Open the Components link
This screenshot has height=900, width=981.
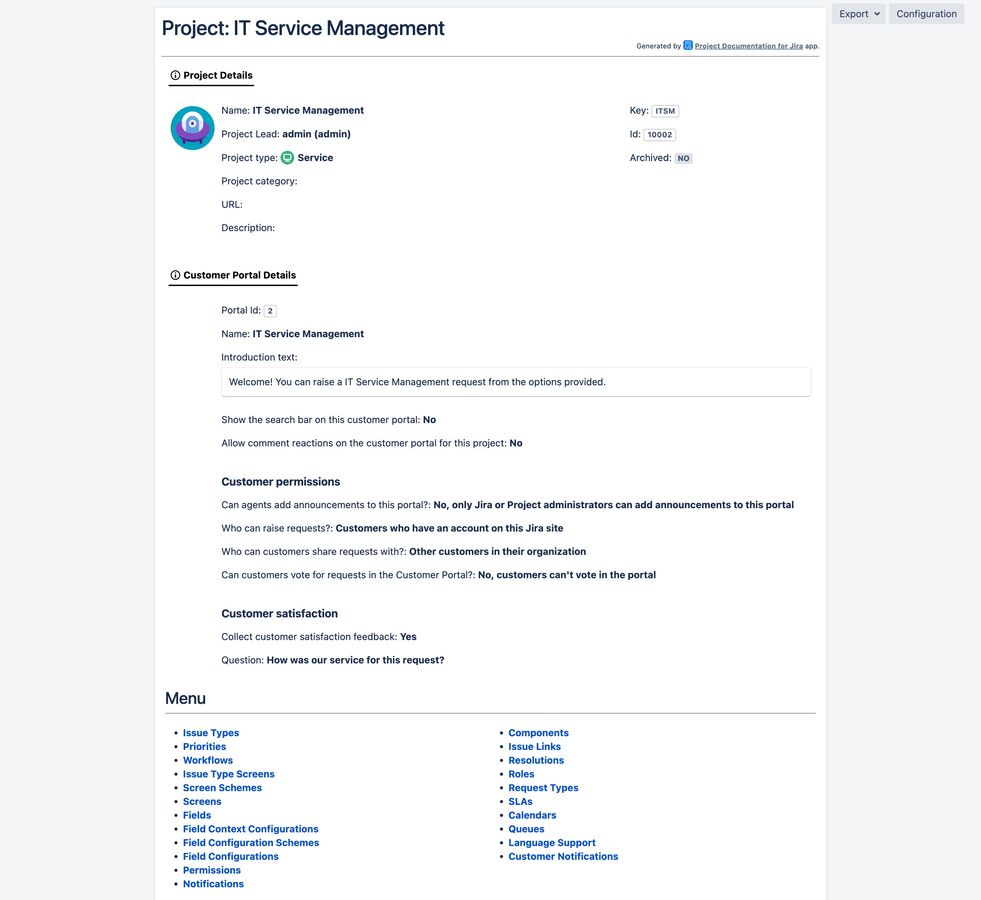(539, 733)
